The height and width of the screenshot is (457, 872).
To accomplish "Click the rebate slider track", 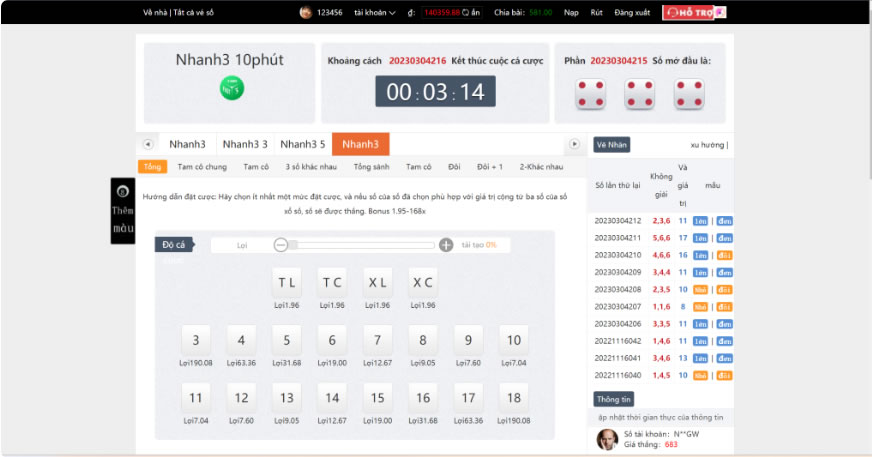I will (x=361, y=245).
